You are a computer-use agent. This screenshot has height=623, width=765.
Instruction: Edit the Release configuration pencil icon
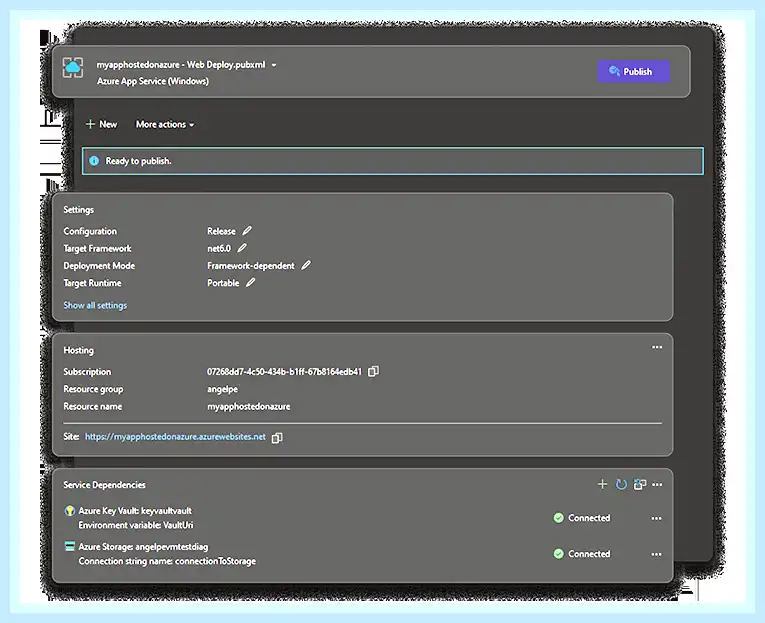pos(247,230)
